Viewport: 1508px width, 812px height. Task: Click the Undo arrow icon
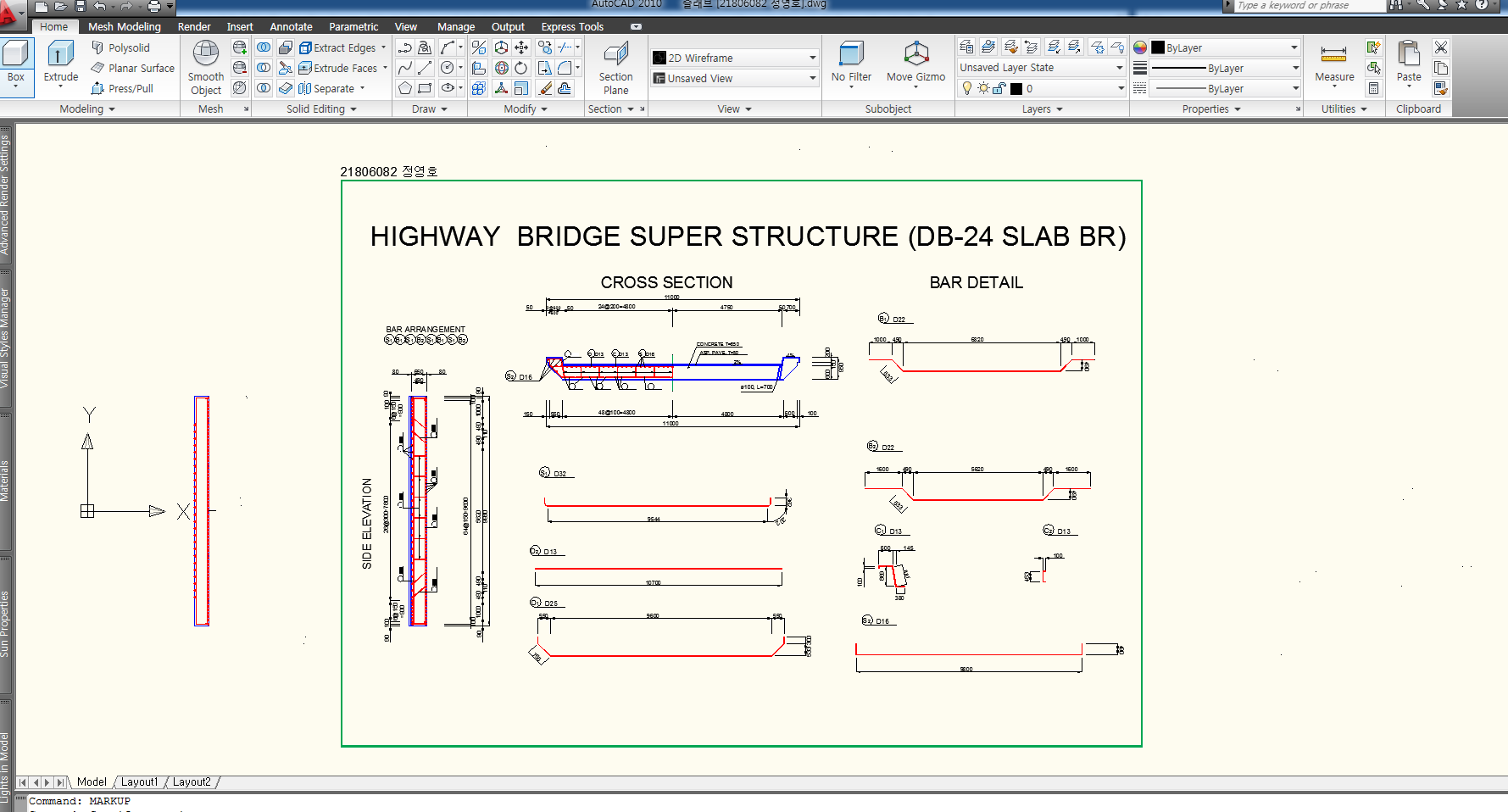(x=100, y=6)
